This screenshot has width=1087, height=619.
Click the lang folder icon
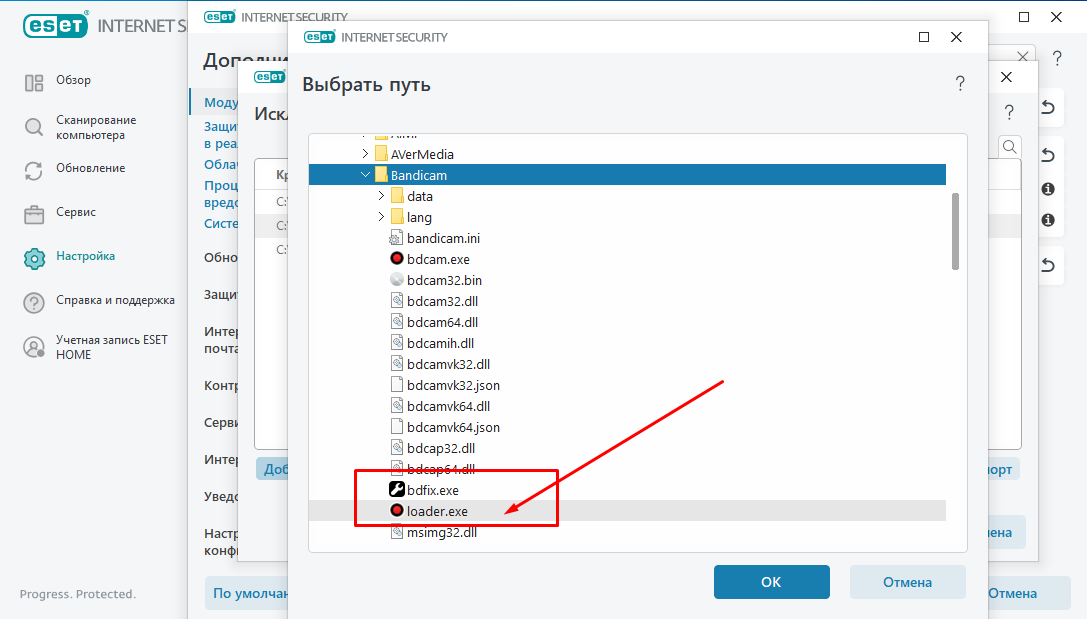[397, 217]
